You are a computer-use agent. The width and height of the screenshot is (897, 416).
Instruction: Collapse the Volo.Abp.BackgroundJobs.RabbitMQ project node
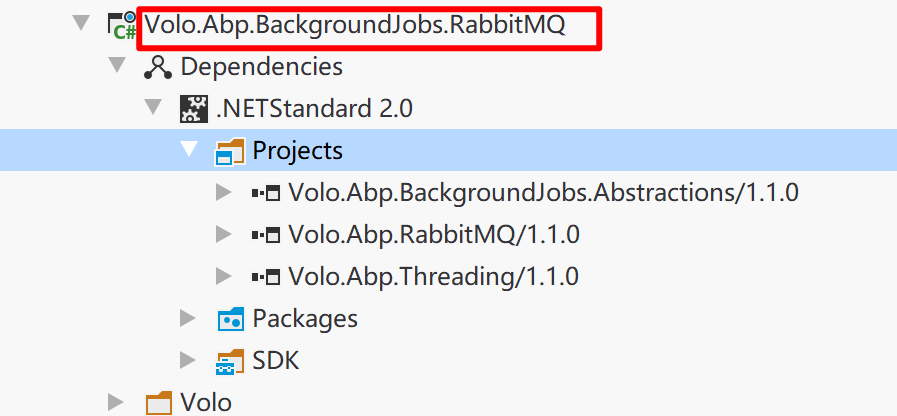pos(81,24)
